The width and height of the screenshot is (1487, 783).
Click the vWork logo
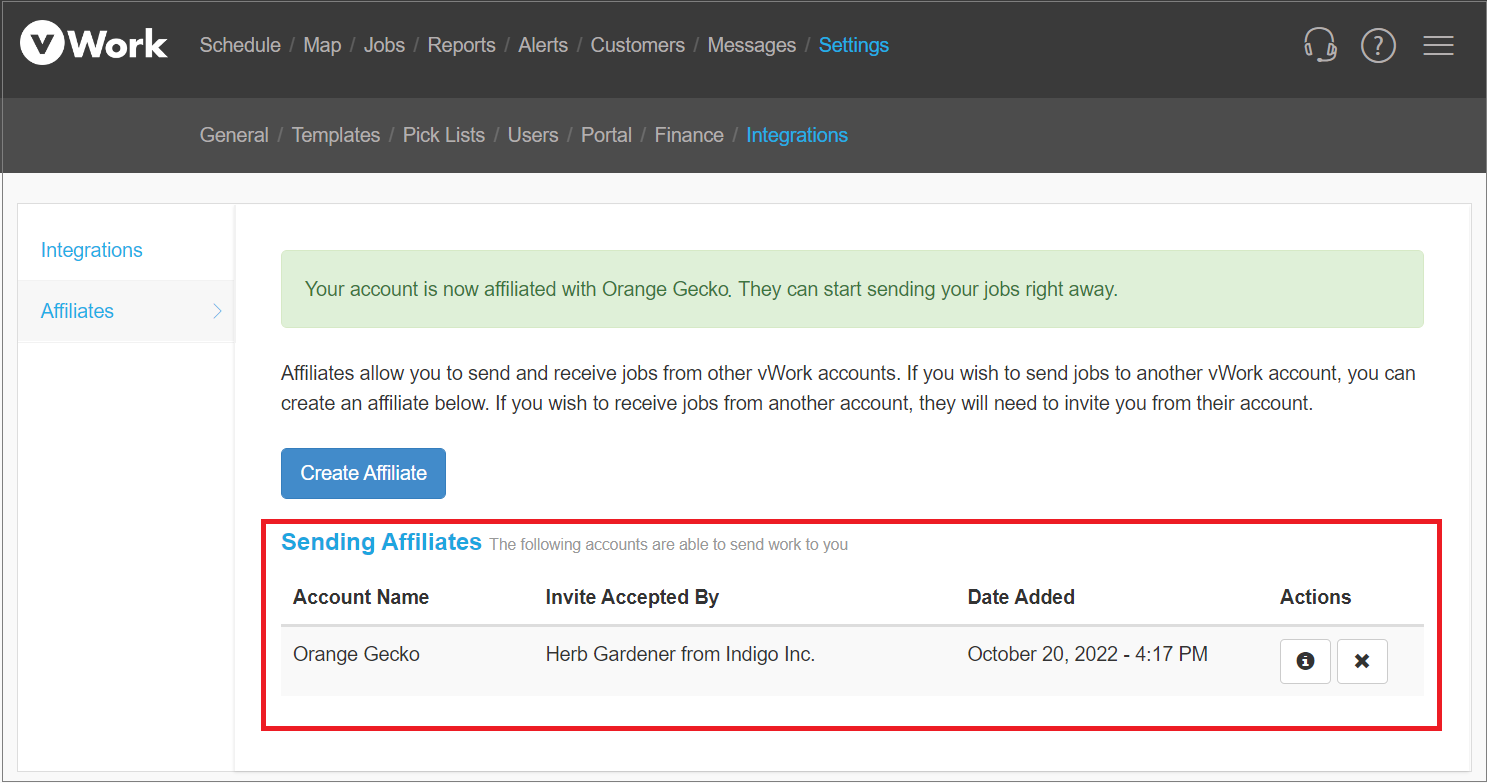(x=94, y=45)
